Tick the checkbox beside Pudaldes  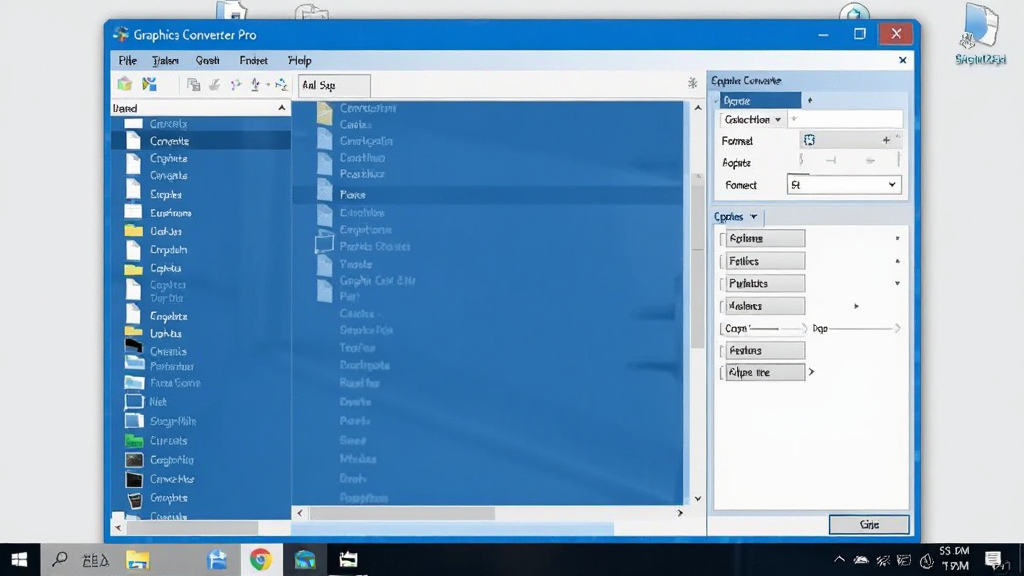[722, 283]
